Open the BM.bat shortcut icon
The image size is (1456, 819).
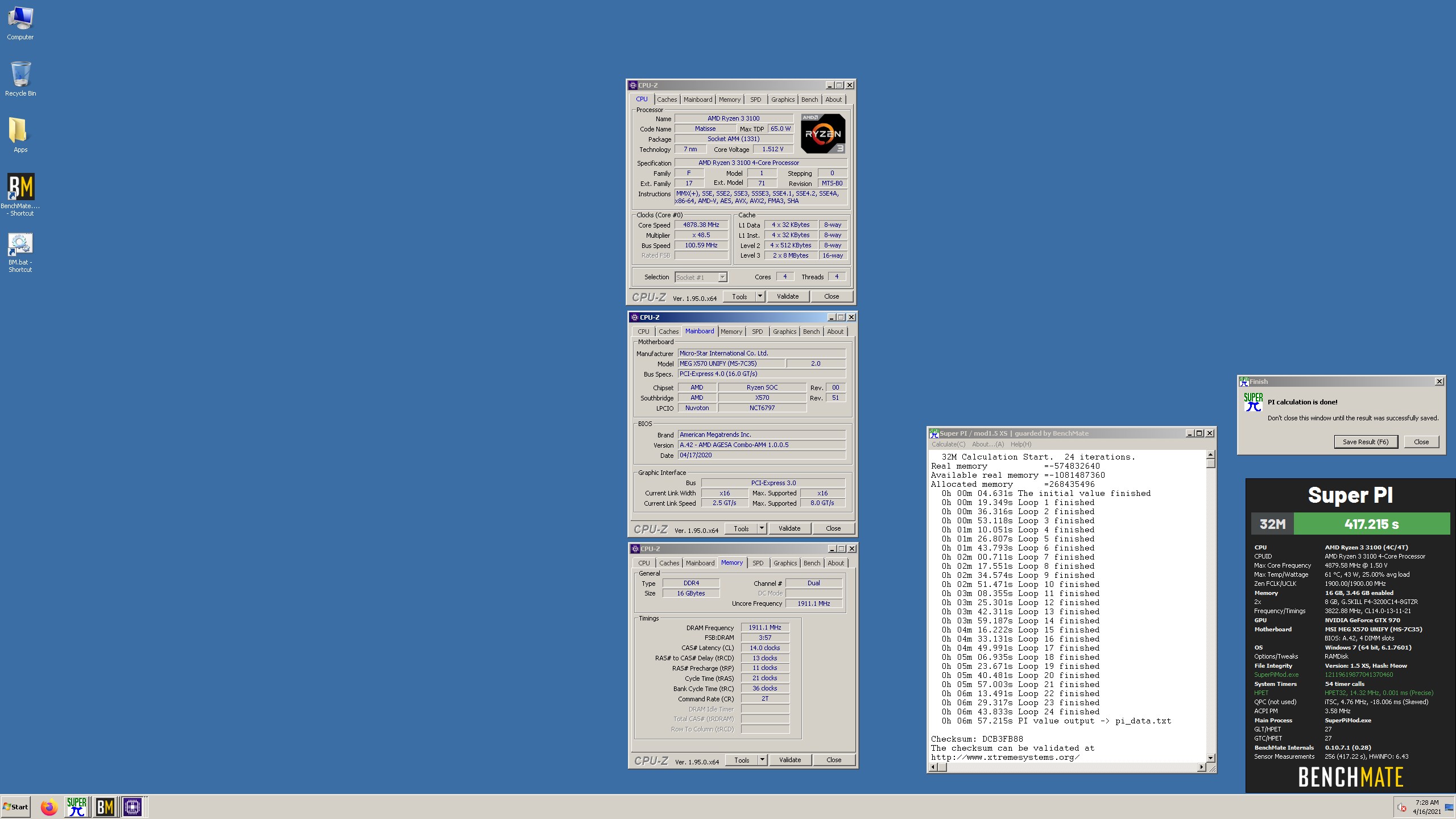pyautogui.click(x=20, y=253)
